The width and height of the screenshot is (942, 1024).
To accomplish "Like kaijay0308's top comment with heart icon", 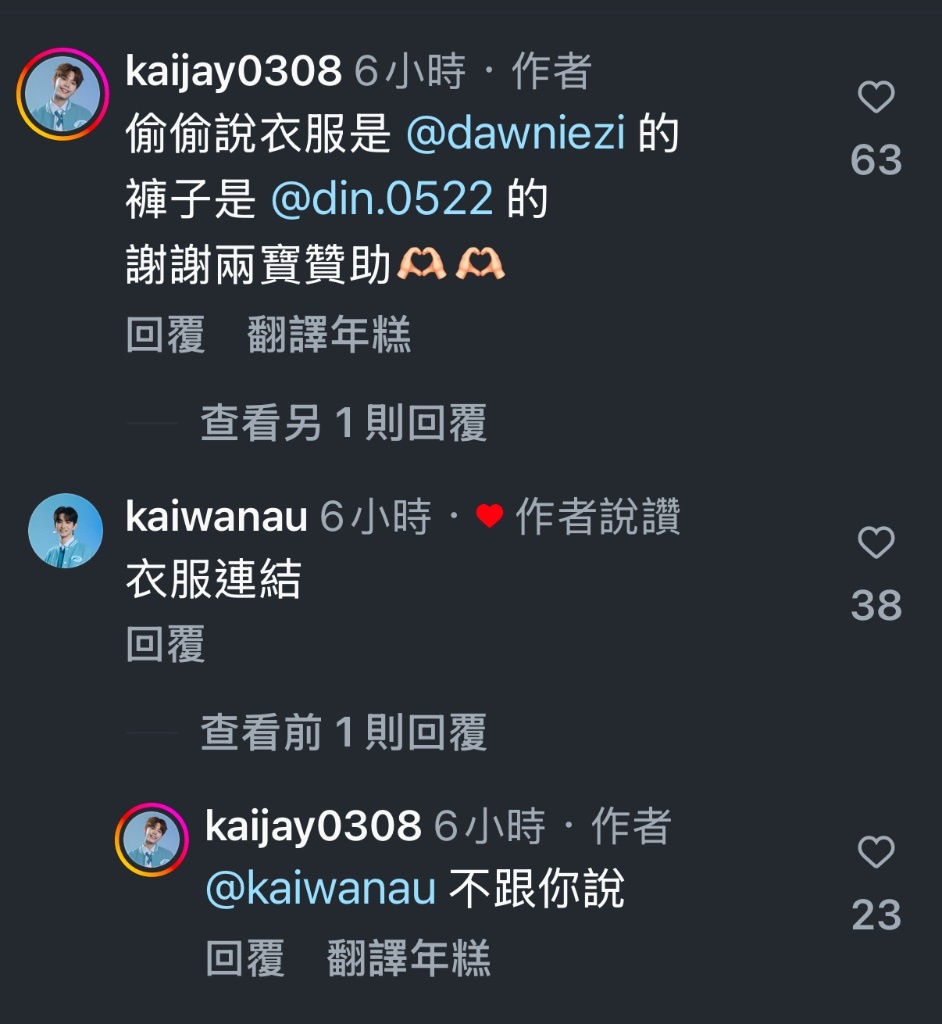I will [876, 97].
